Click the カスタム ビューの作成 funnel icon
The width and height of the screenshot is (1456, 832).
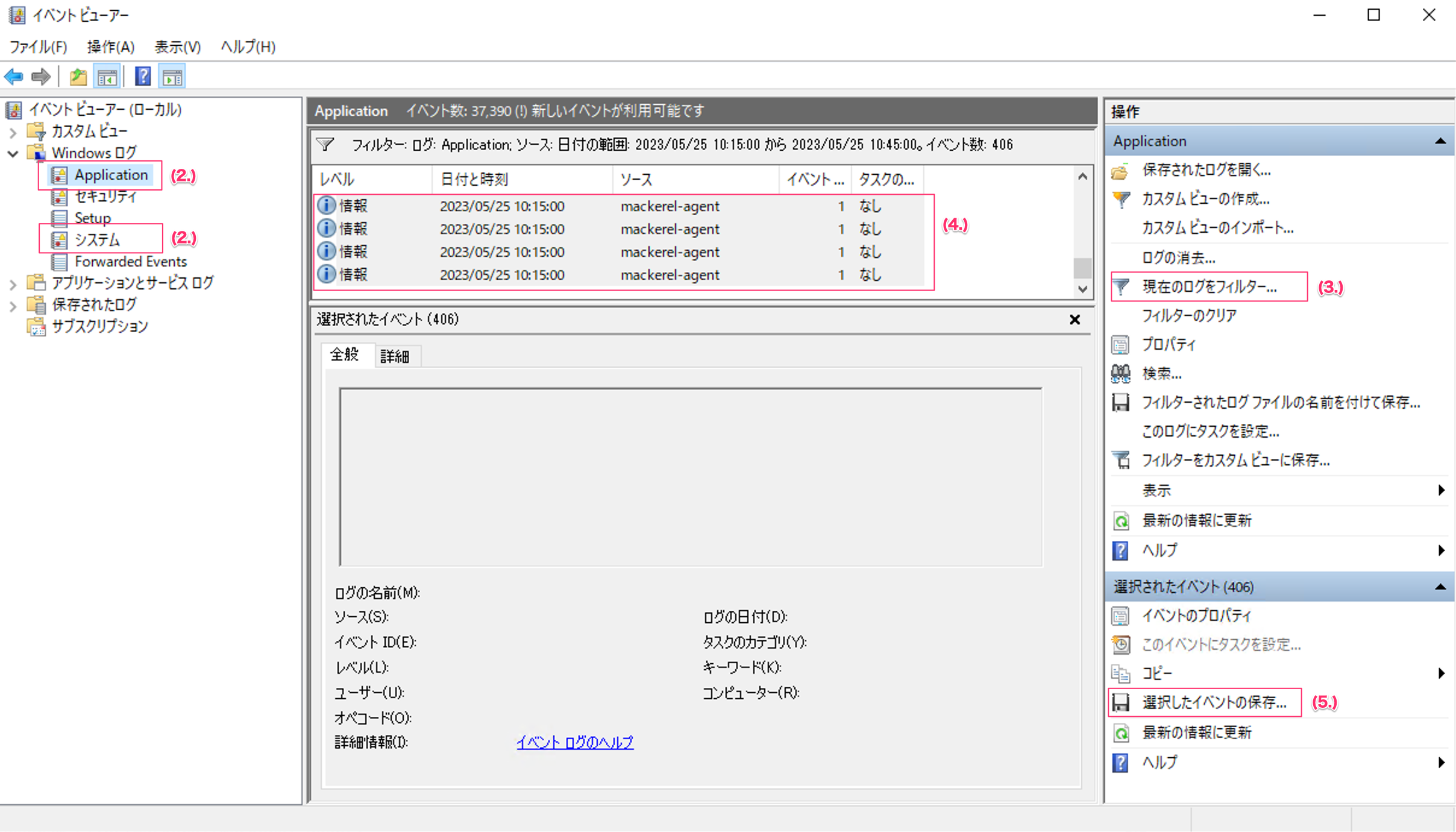pyautogui.click(x=1122, y=199)
